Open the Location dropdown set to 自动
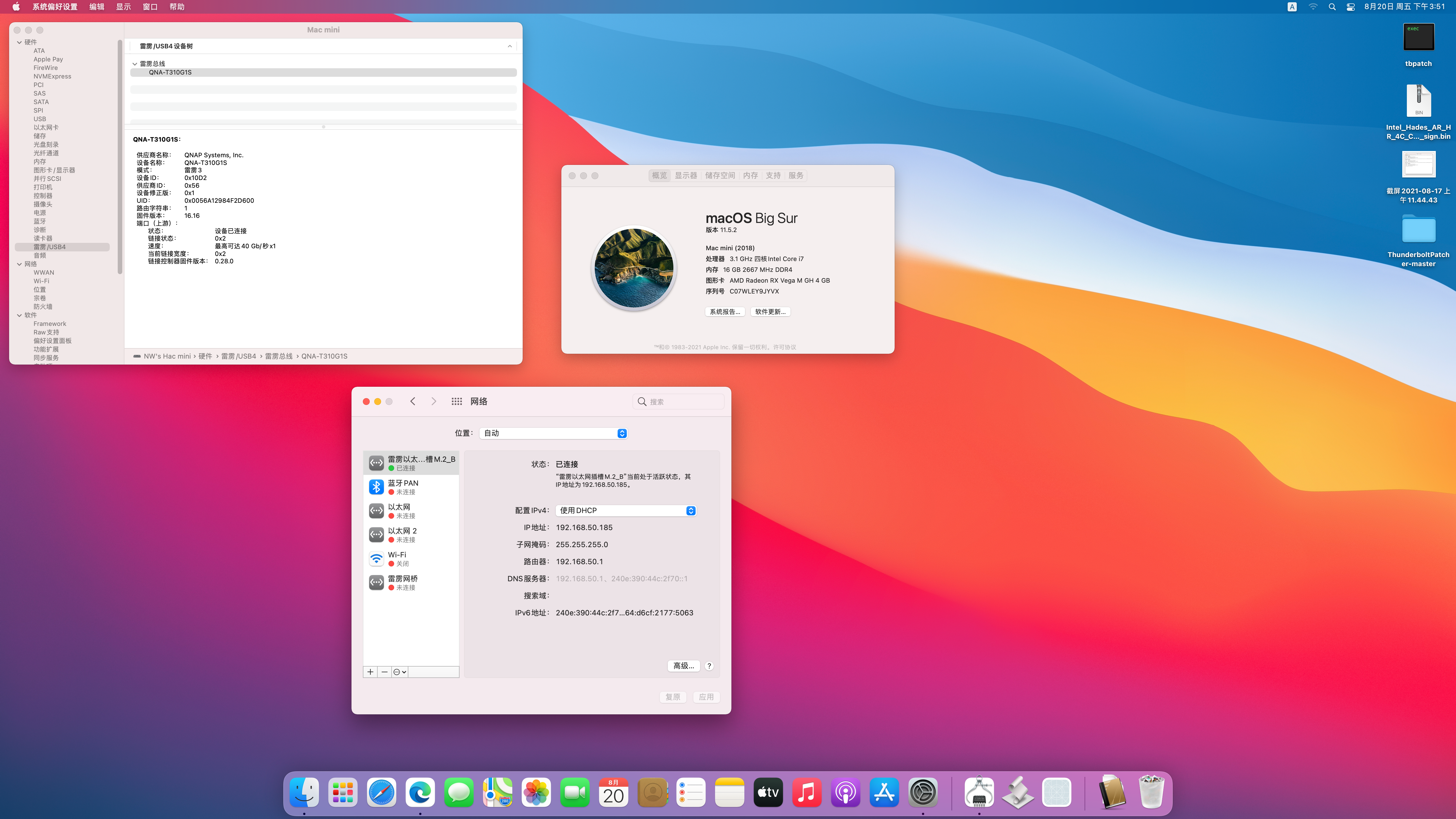Viewport: 1456px width, 819px height. click(553, 433)
